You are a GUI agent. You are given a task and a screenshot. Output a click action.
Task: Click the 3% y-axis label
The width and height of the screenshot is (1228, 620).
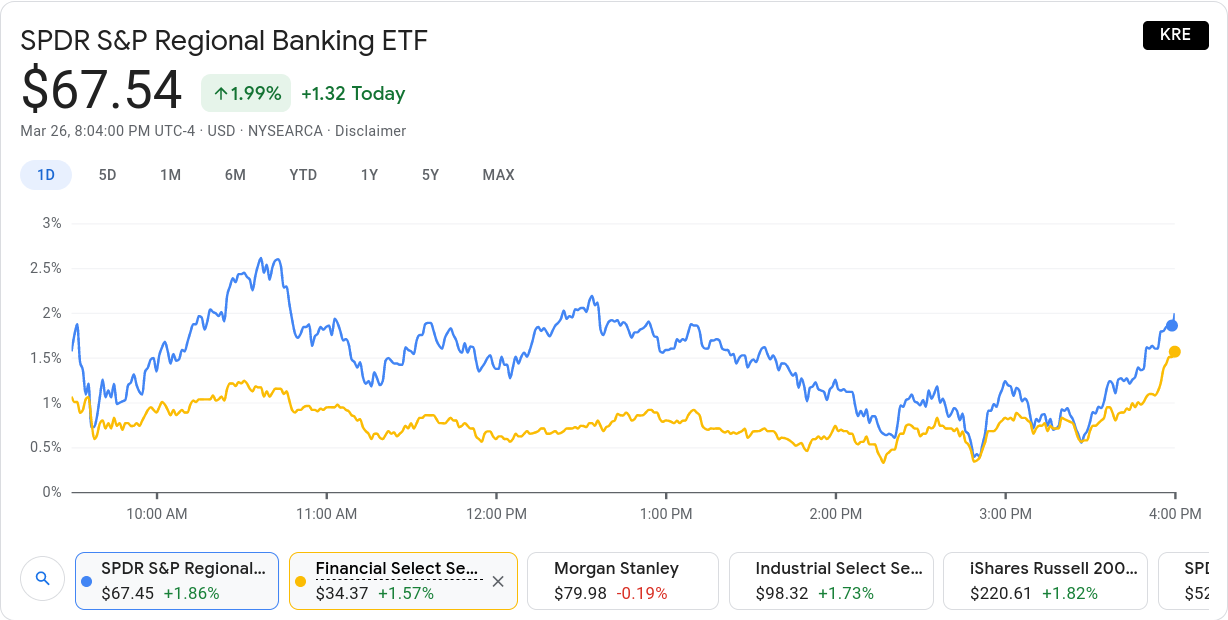pyautogui.click(x=51, y=223)
